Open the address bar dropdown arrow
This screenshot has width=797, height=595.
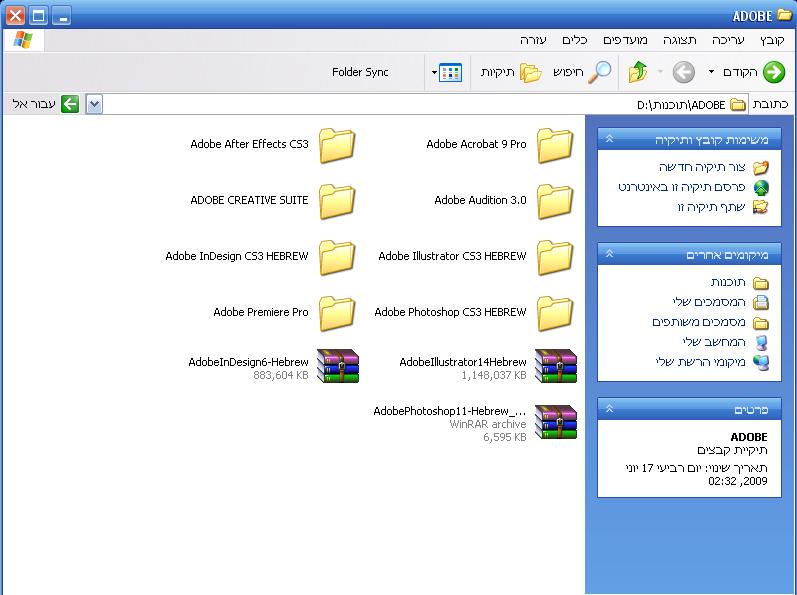tap(94, 104)
